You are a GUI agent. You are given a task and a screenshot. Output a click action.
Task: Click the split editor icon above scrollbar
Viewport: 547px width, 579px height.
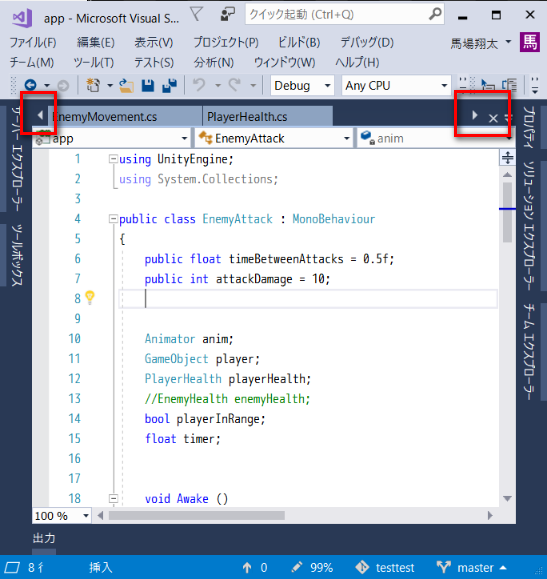pos(507,158)
